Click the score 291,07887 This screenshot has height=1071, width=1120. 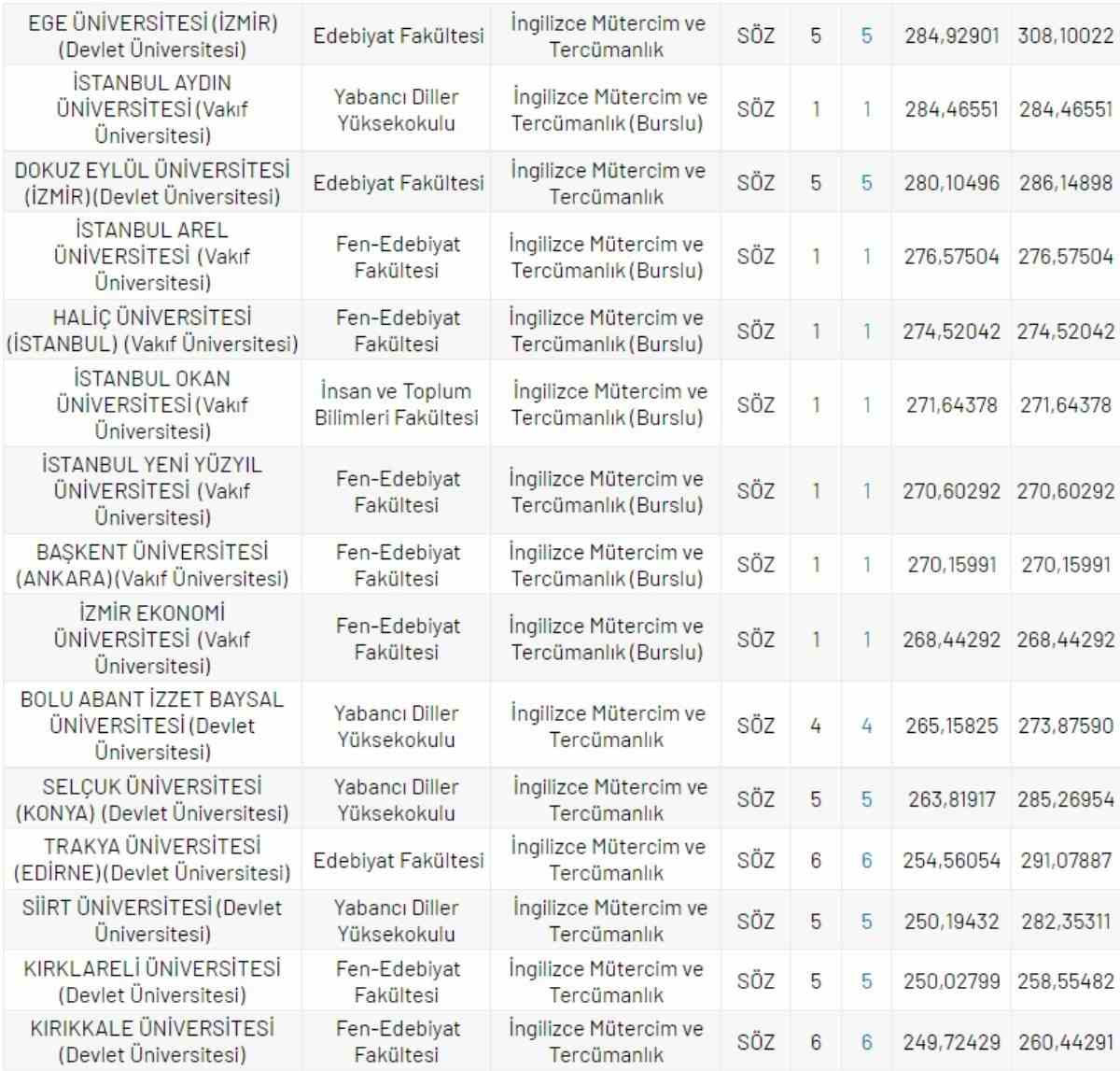tap(1066, 860)
